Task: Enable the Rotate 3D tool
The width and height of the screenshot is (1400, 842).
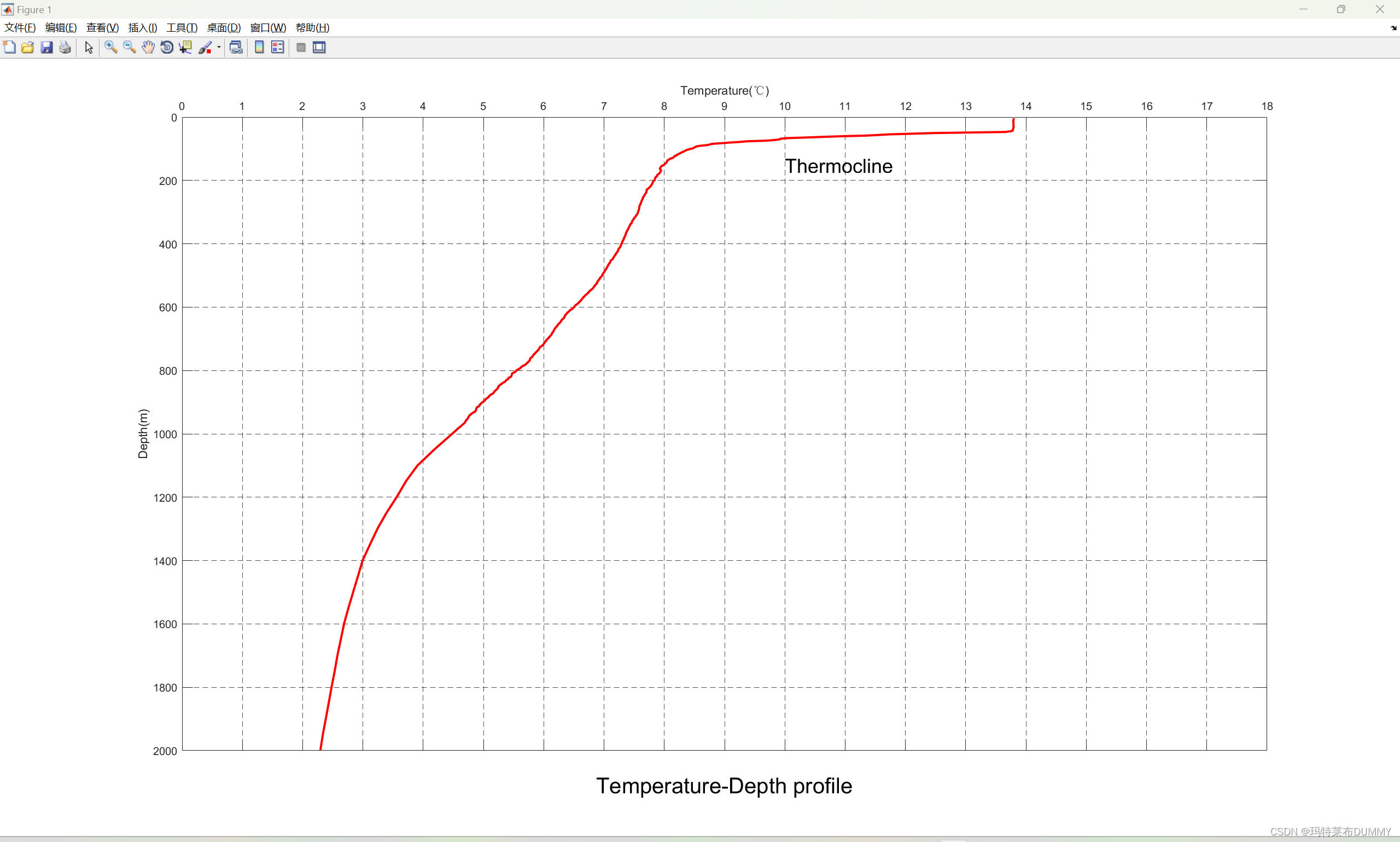Action: click(167, 48)
